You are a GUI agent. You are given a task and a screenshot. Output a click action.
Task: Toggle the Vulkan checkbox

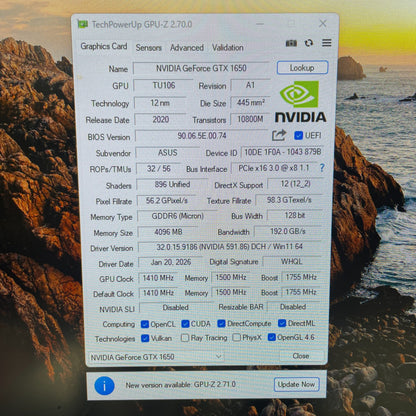[x=145, y=338]
